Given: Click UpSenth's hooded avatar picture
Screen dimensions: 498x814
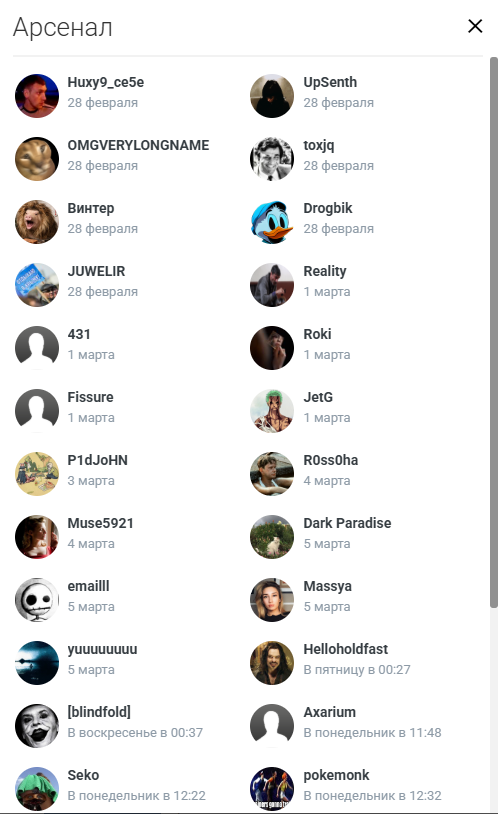Looking at the screenshot, I should click(x=272, y=96).
